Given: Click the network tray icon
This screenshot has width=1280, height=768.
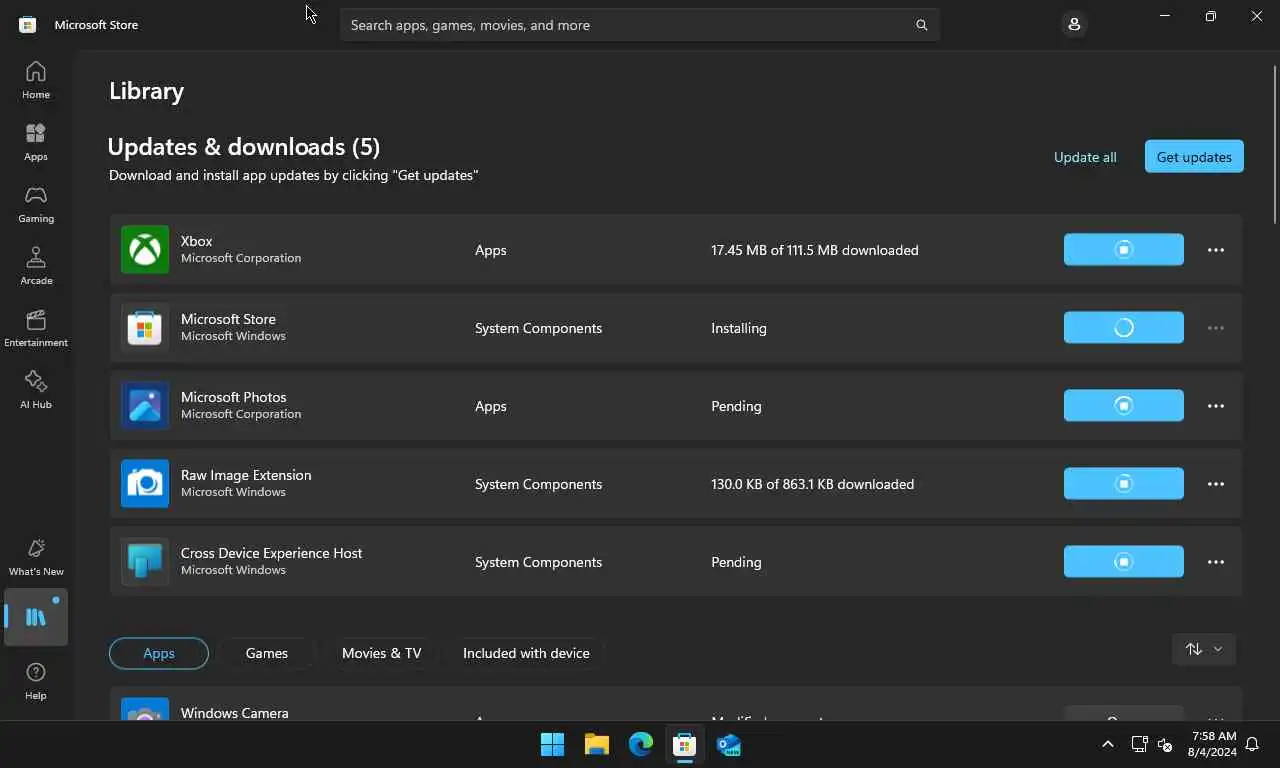Looking at the screenshot, I should (x=1139, y=744).
